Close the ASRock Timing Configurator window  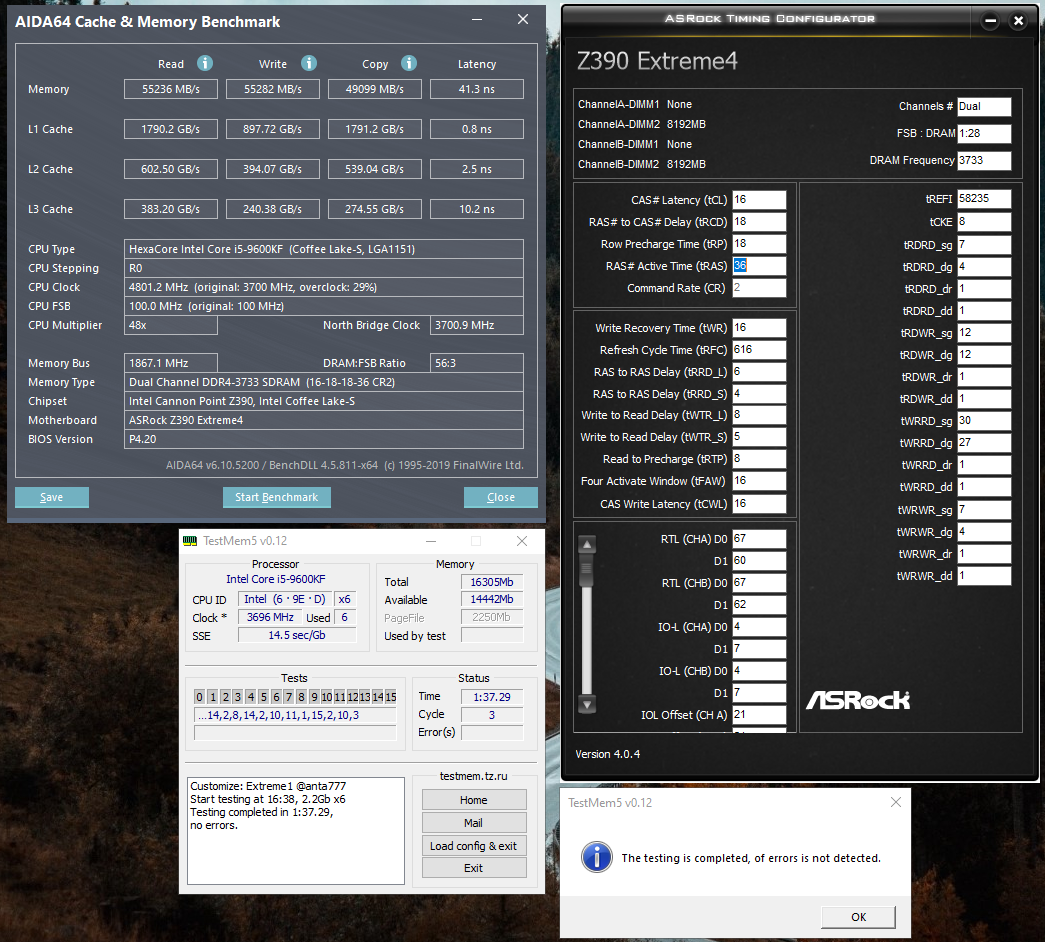coord(1018,21)
